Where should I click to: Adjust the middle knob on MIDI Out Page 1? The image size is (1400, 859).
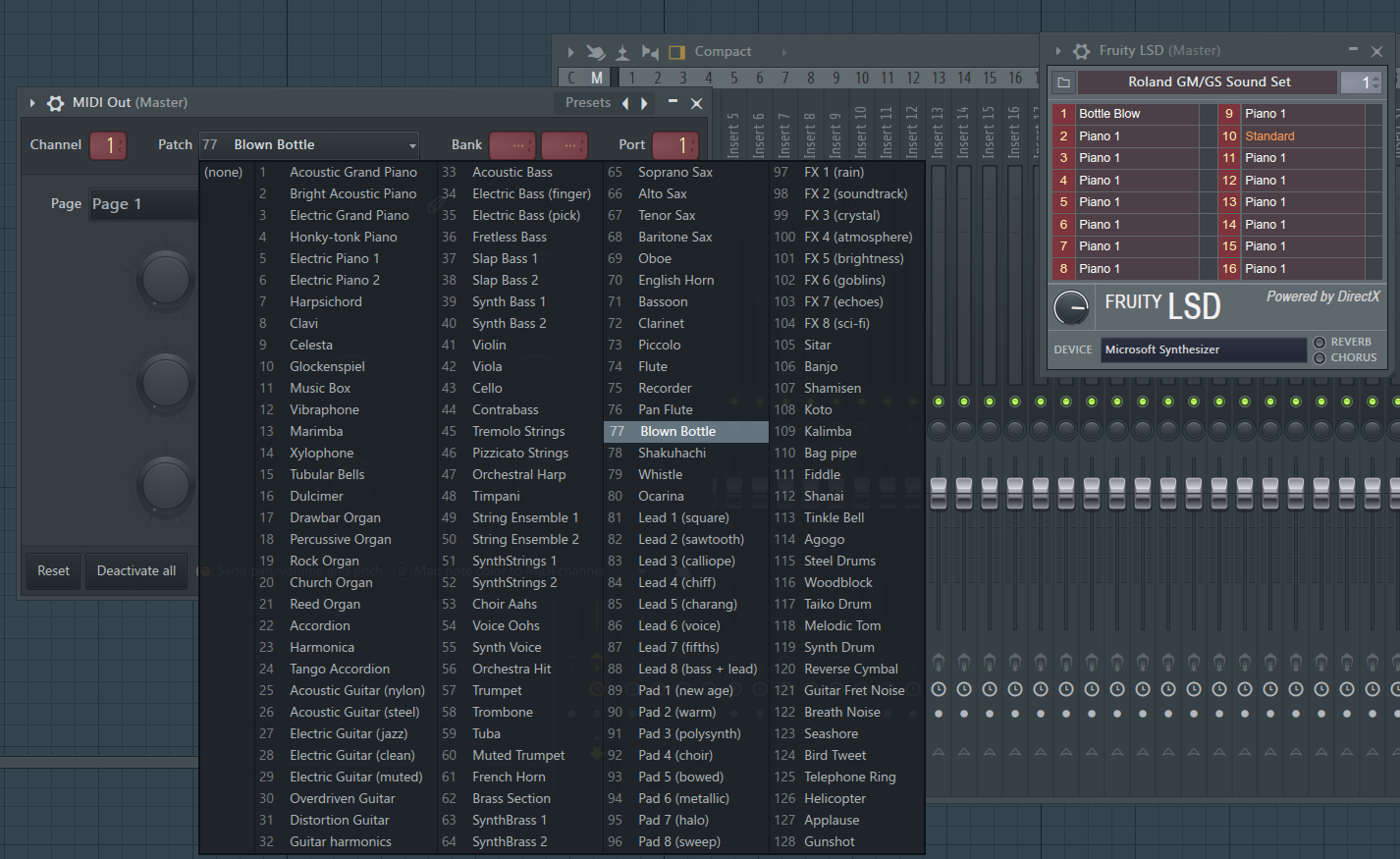click(x=166, y=382)
